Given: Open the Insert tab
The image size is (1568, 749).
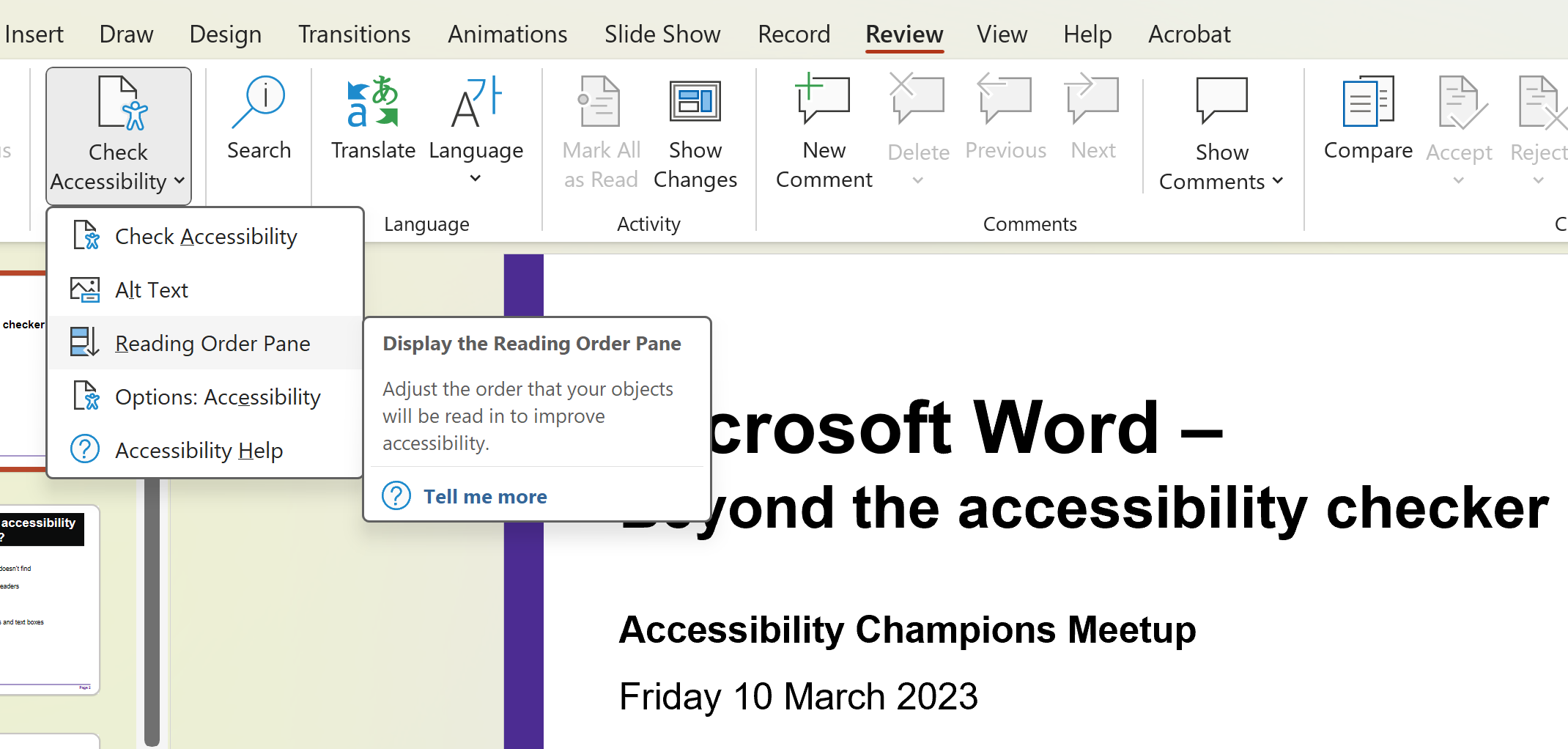Looking at the screenshot, I should point(34,34).
